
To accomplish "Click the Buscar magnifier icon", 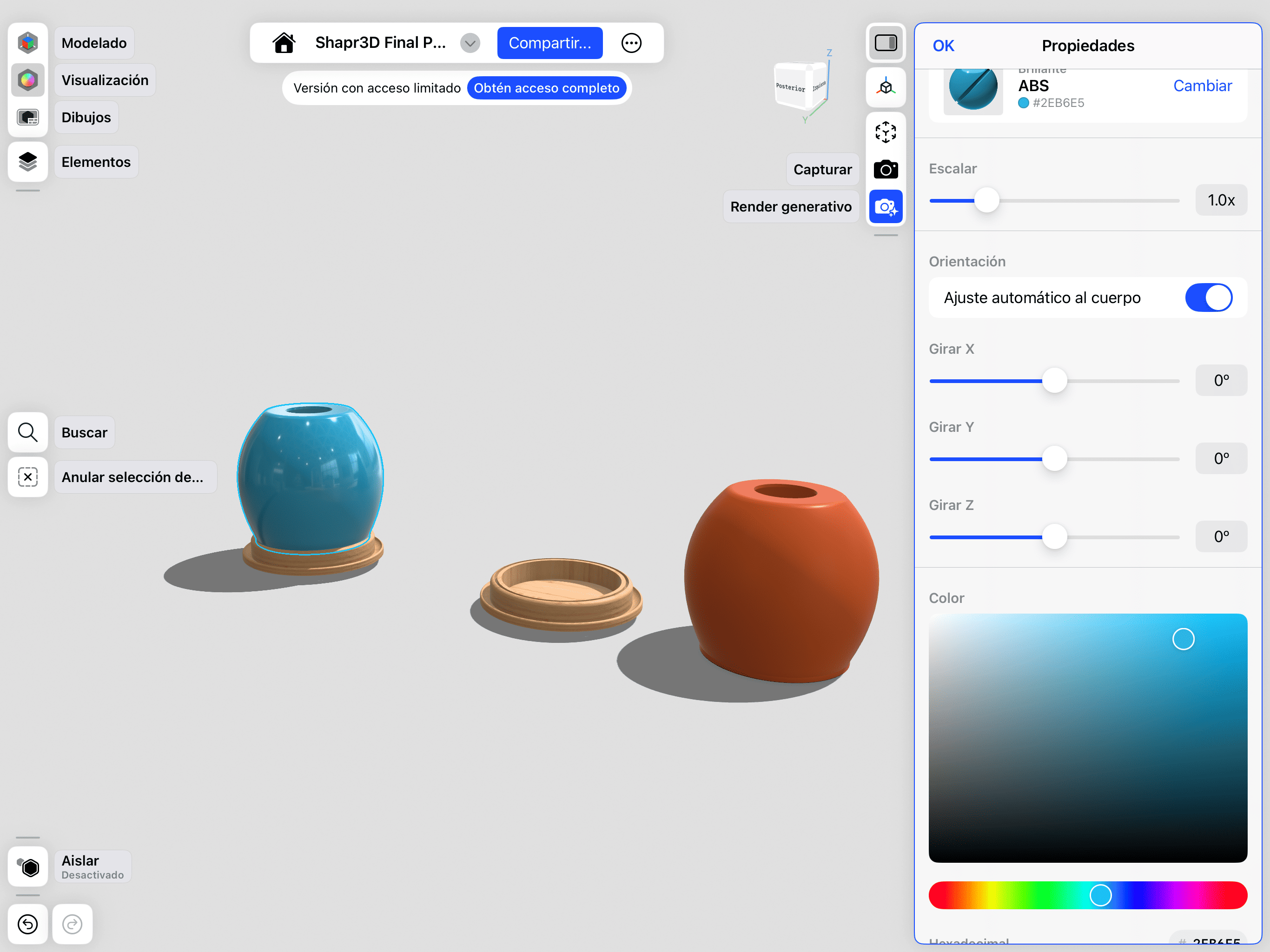I will click(x=27, y=432).
